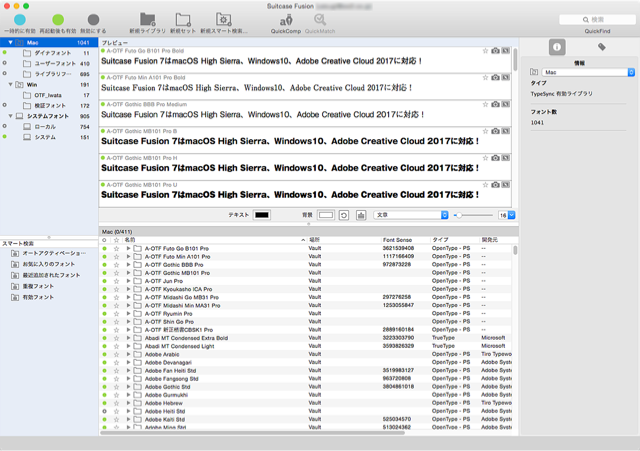This screenshot has height=451, width=640.
Task: Select the 検証フォント set
Action: click(x=49, y=105)
